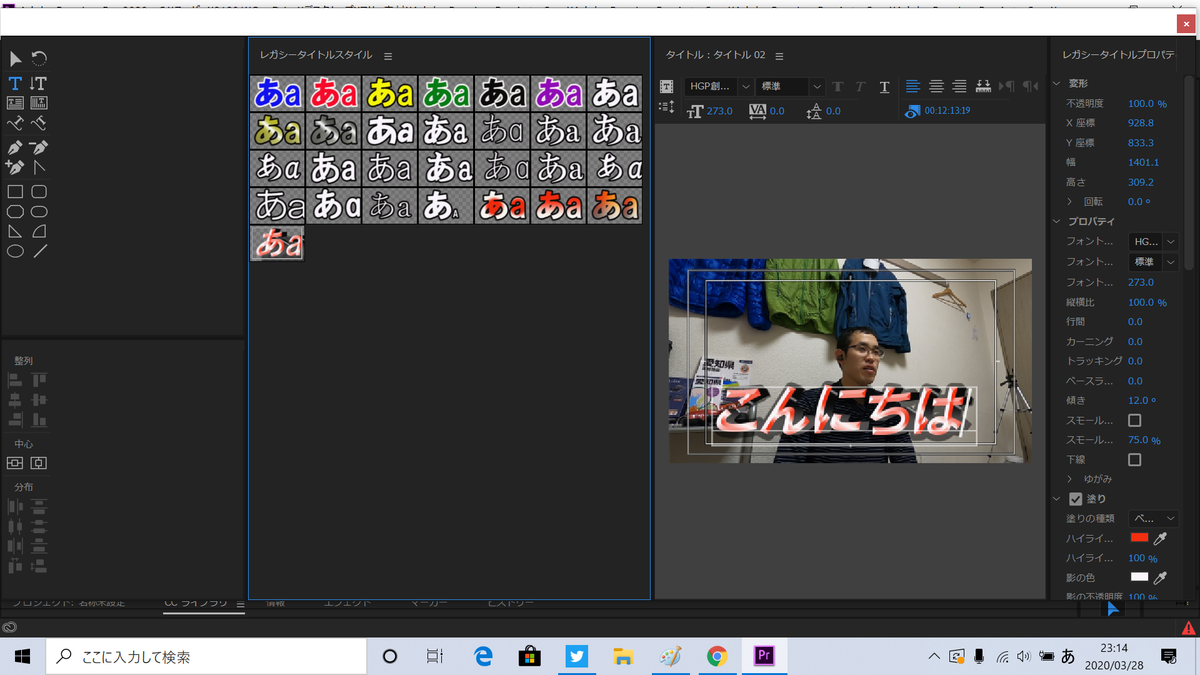Screen dimensions: 1200x675
Task: Open Google Chrome from the taskbar
Action: pyautogui.click(x=716, y=656)
